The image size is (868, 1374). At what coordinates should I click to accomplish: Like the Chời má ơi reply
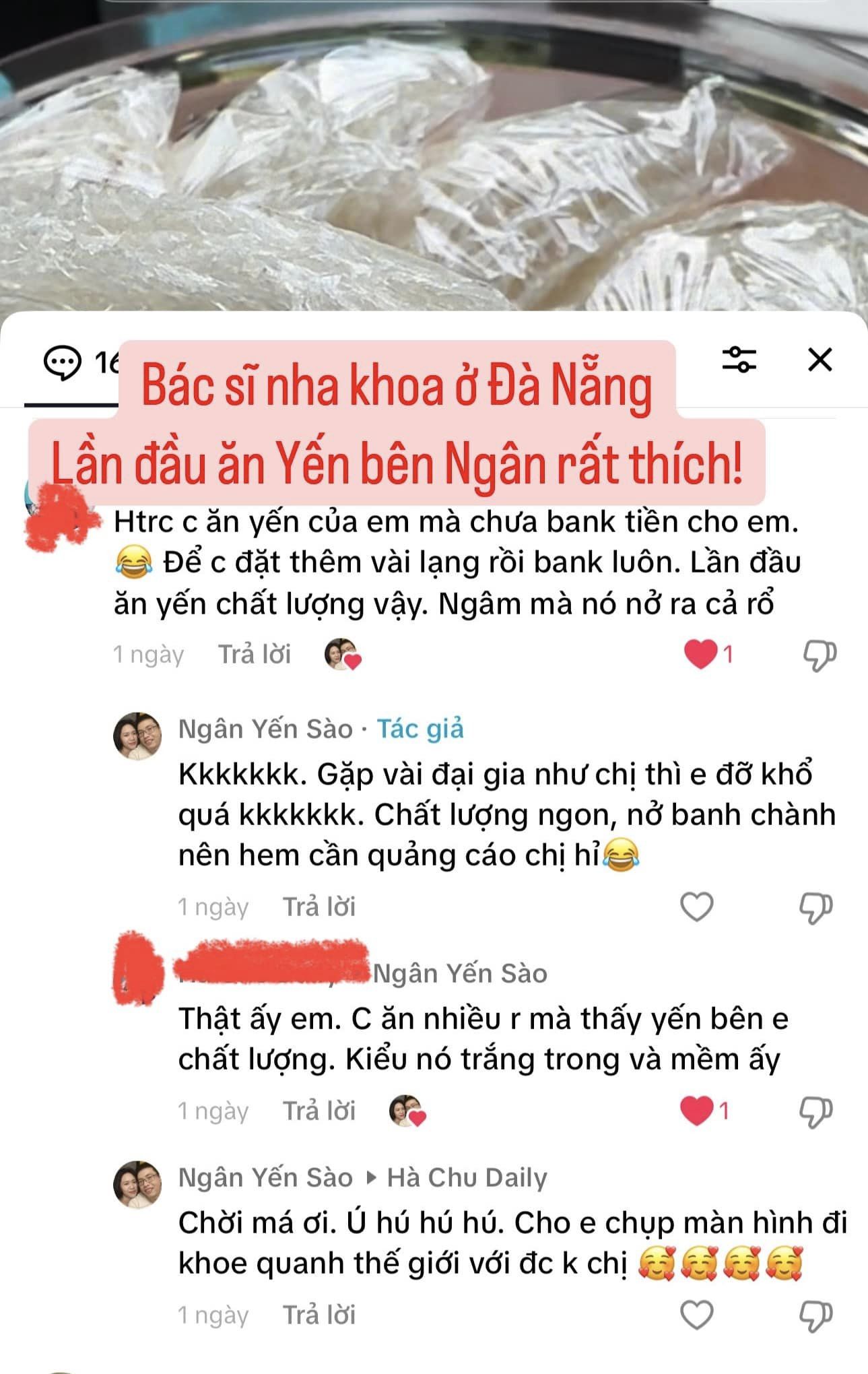coord(697,1315)
